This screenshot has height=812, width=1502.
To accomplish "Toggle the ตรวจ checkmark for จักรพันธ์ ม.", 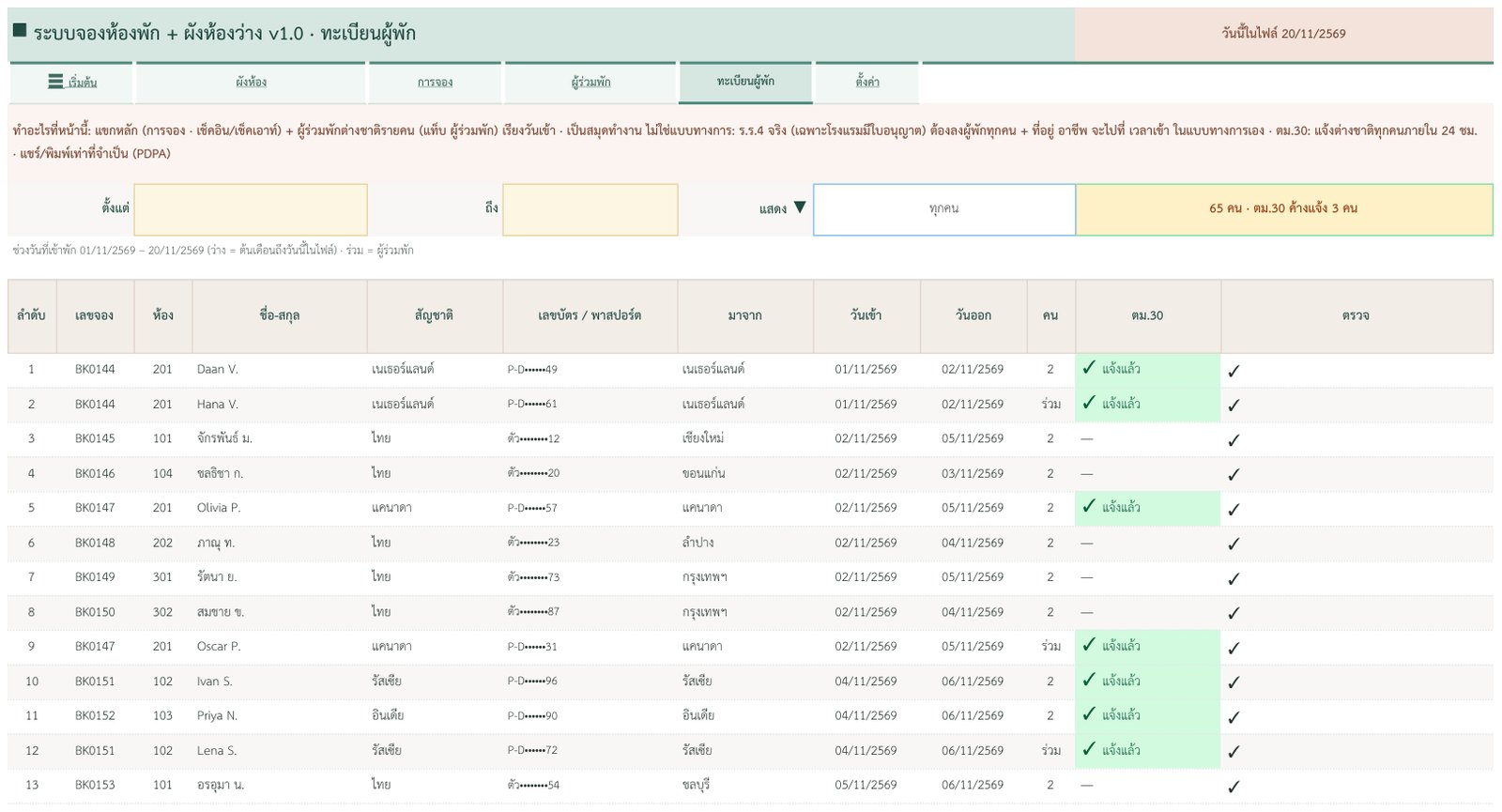I will 1234,440.
